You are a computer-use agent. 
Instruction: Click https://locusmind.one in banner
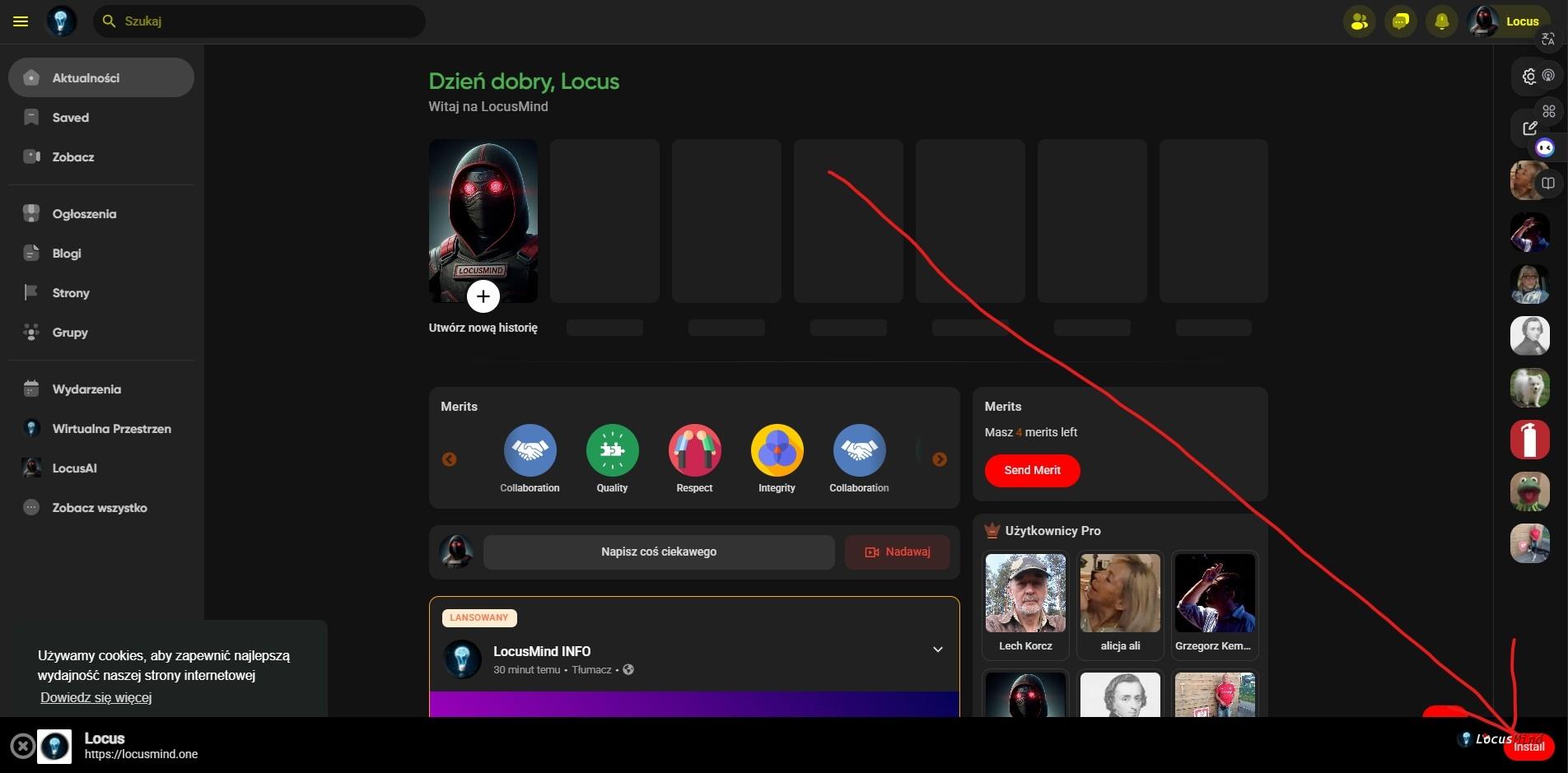point(141,754)
